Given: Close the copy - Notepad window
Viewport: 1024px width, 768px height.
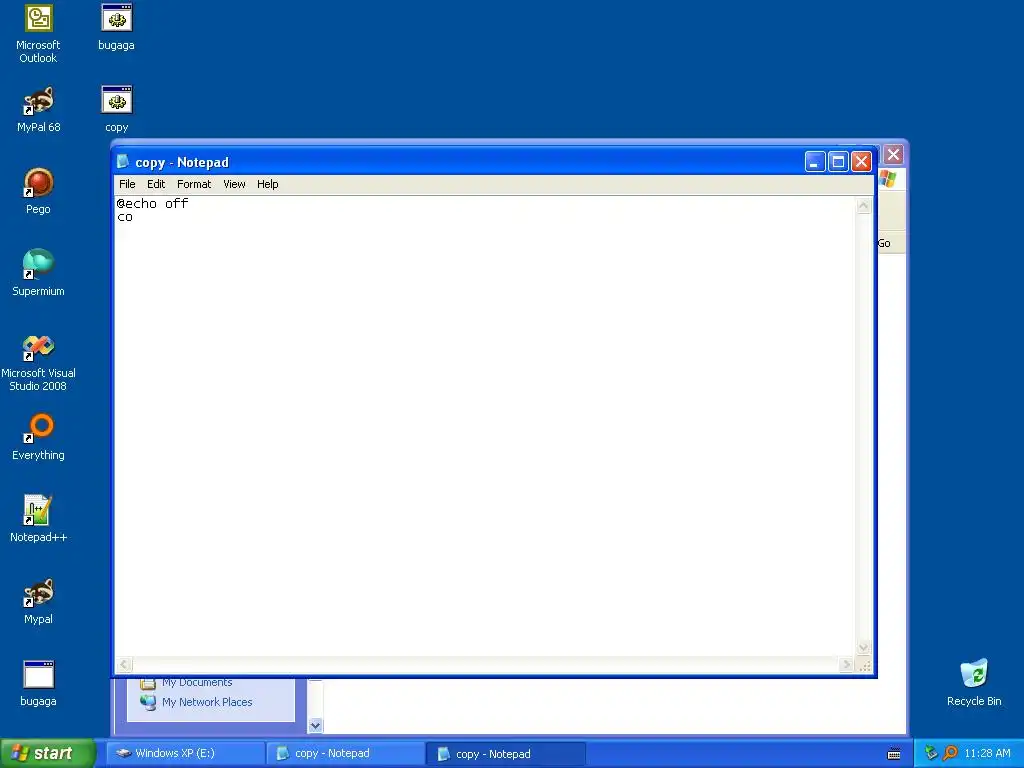Looking at the screenshot, I should (x=861, y=161).
